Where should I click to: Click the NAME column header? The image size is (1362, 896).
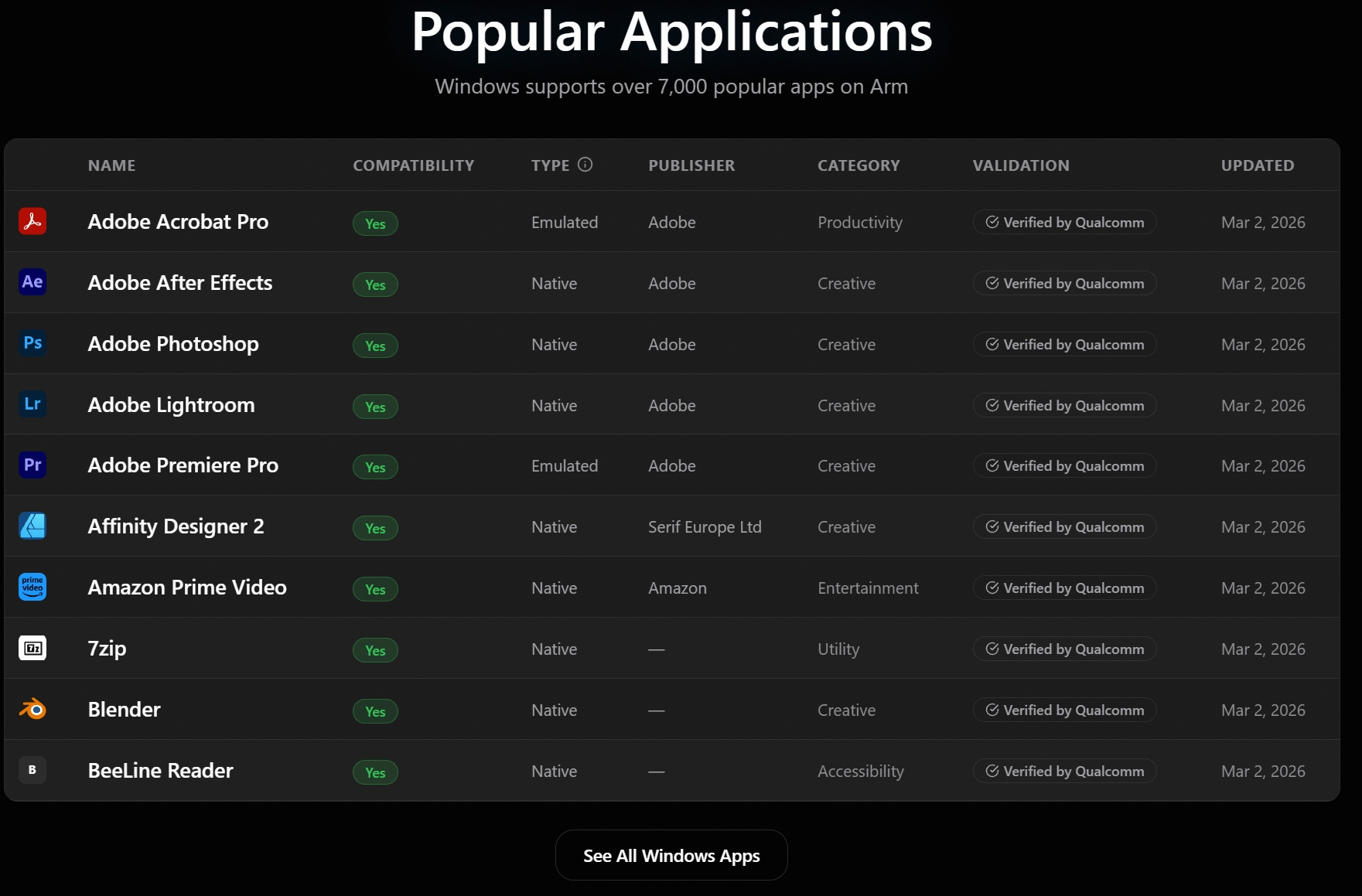[112, 165]
